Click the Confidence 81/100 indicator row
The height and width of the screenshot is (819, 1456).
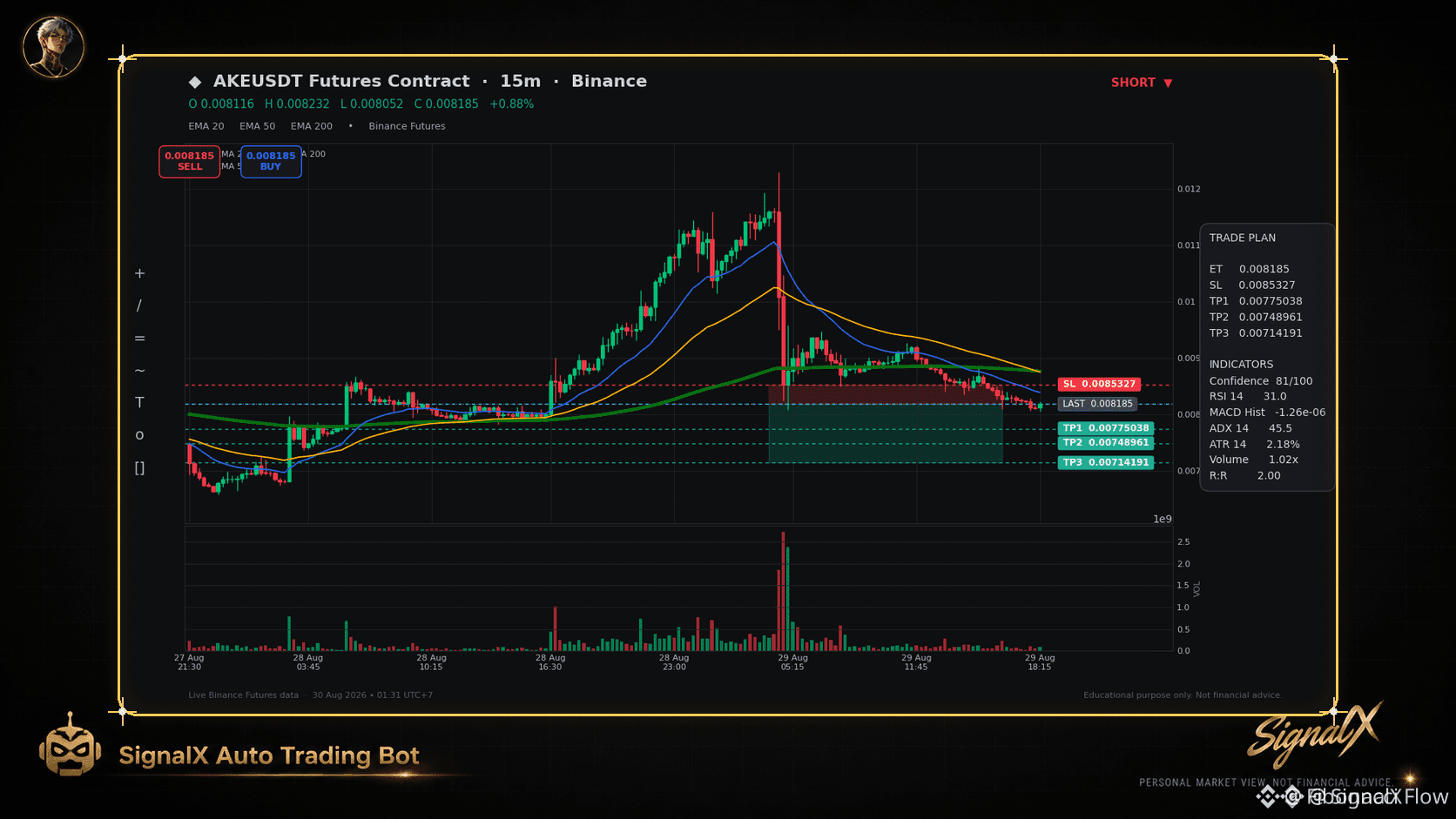(x=1260, y=380)
